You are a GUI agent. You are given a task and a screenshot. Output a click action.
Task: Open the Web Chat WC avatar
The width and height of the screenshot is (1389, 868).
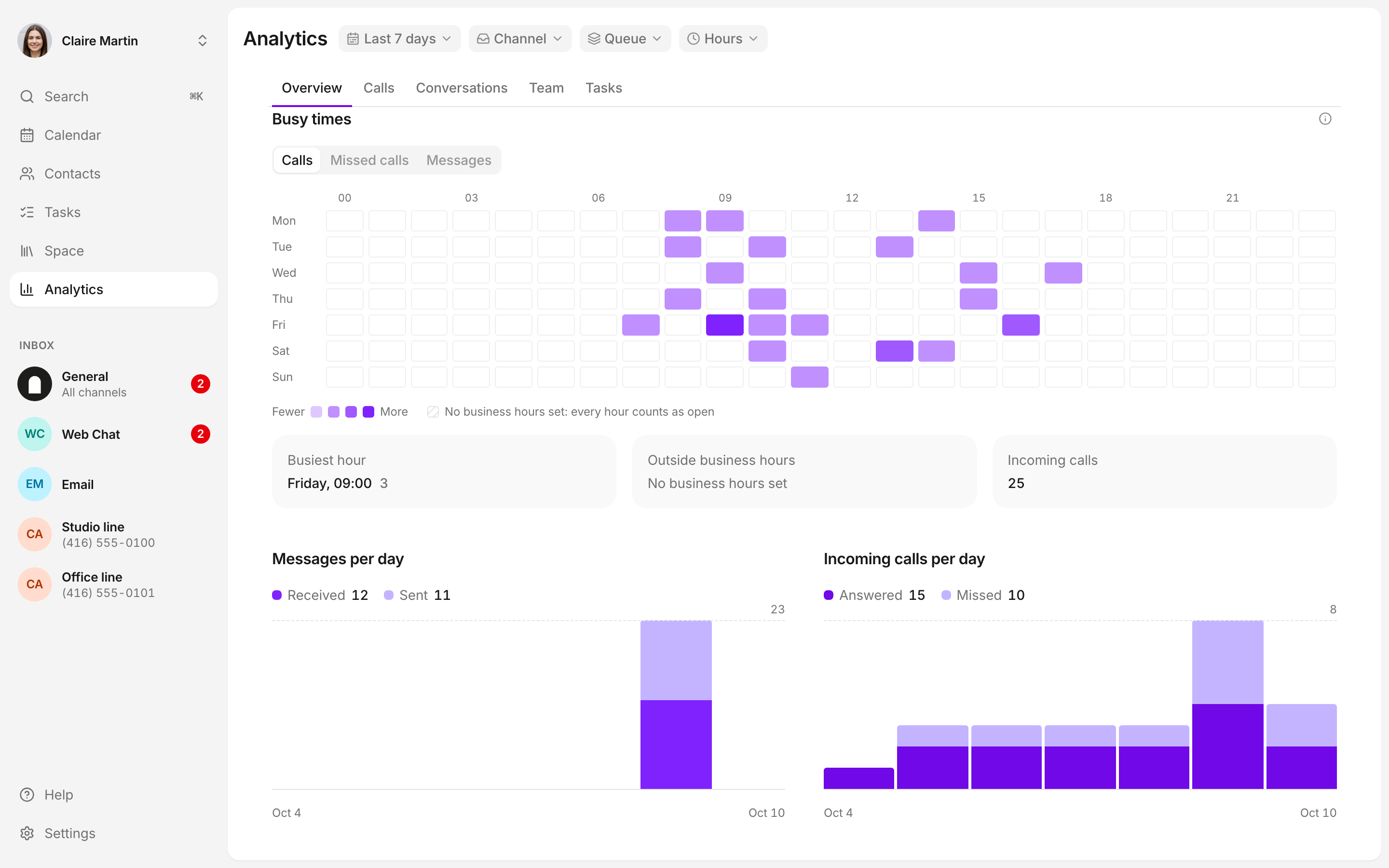(x=34, y=434)
